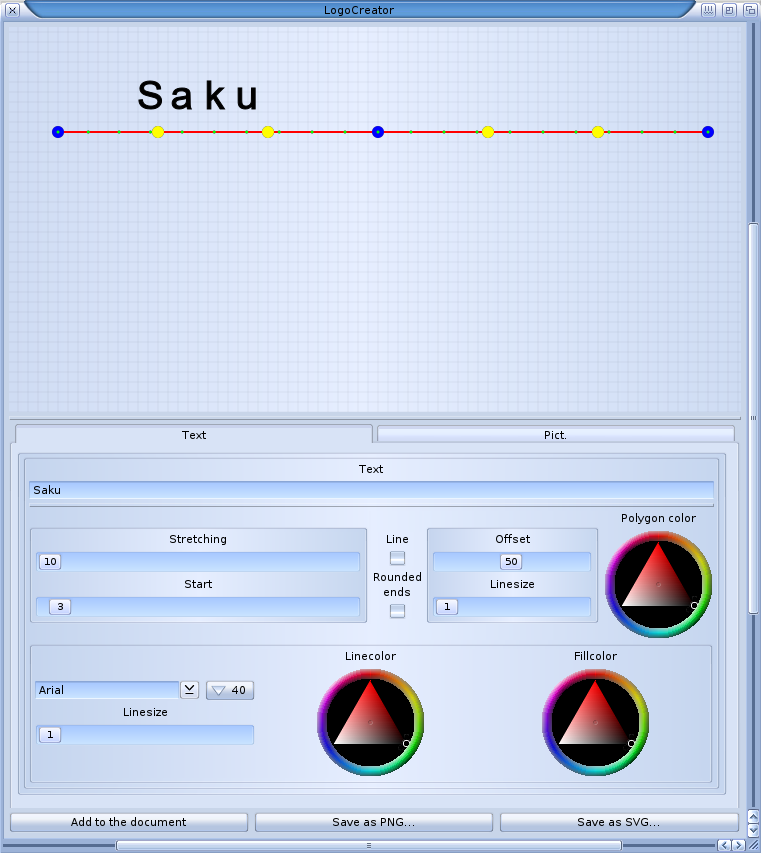Viewport: 761px width, 853px height.
Task: Click Save as PNG... button
Action: click(374, 822)
